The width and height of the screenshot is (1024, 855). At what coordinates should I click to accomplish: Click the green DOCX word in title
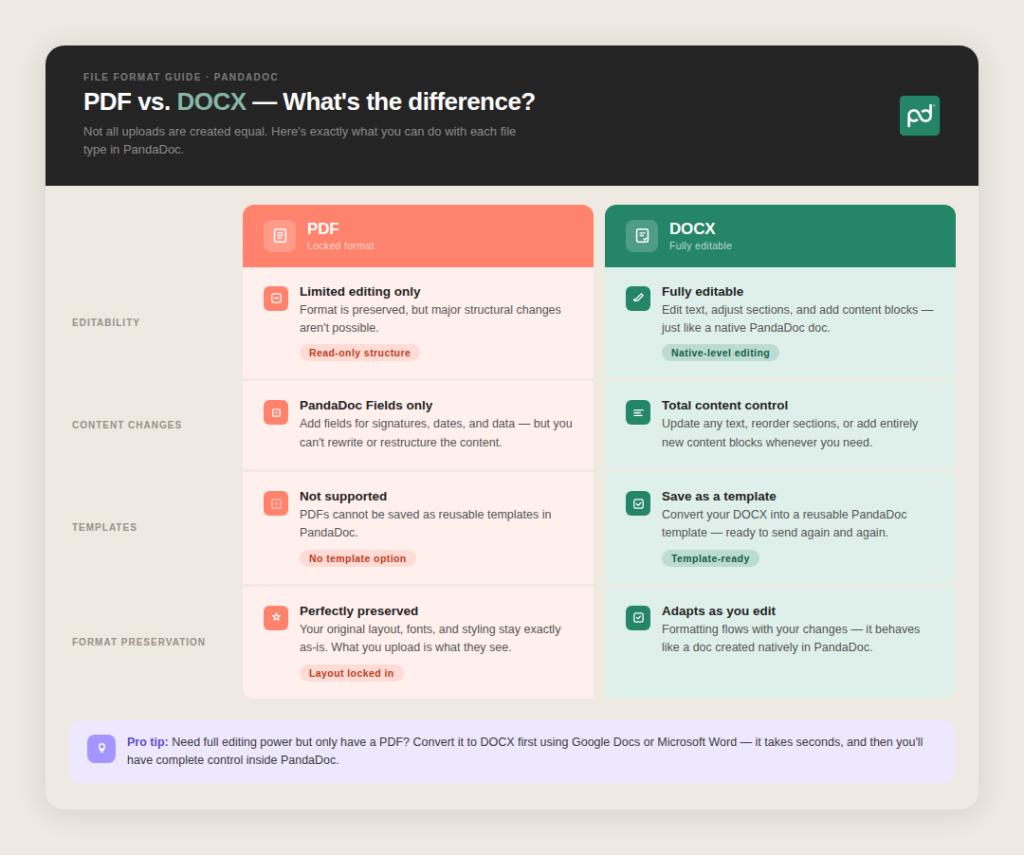pyautogui.click(x=211, y=102)
